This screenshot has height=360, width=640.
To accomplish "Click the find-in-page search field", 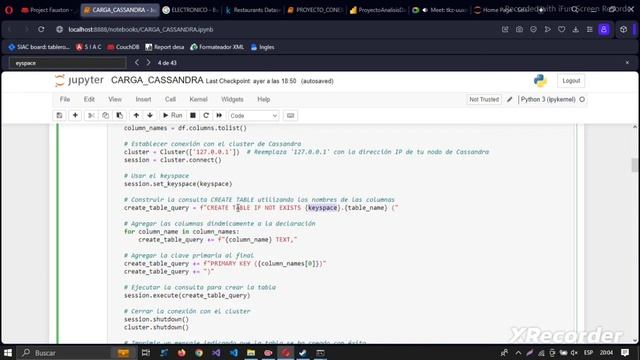I will point(67,63).
